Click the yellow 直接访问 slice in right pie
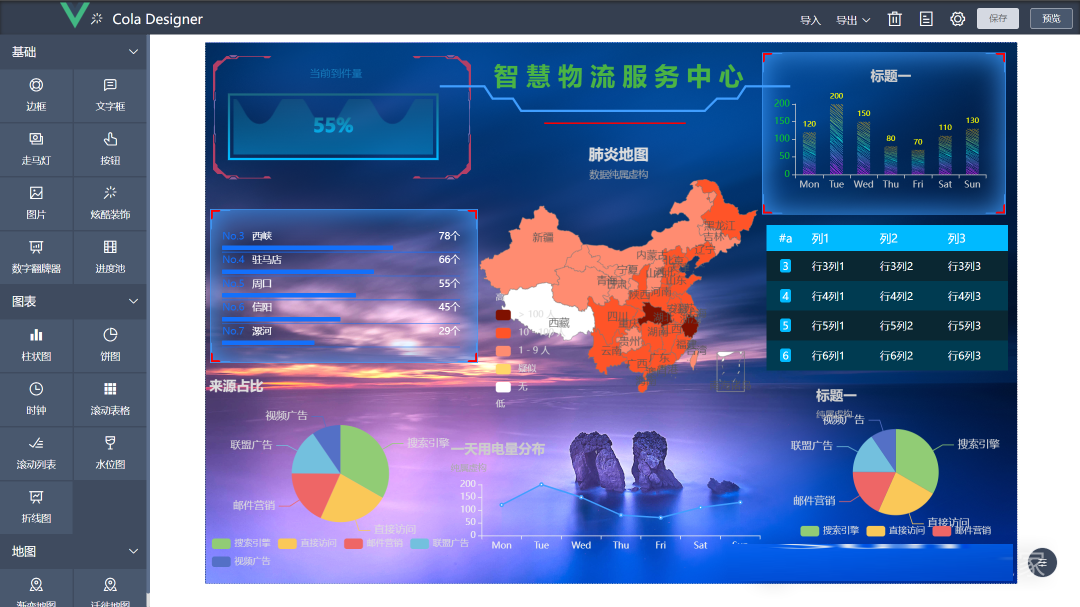The image size is (1080, 607). 903,495
